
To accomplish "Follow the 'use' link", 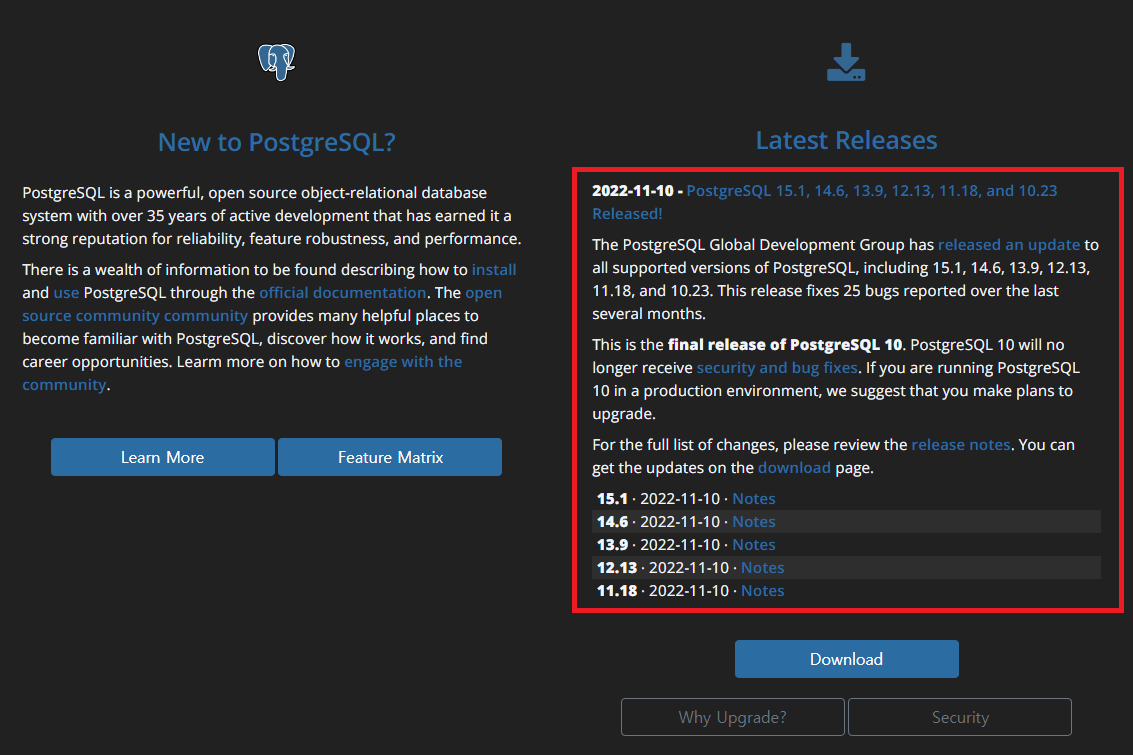I will click(66, 293).
